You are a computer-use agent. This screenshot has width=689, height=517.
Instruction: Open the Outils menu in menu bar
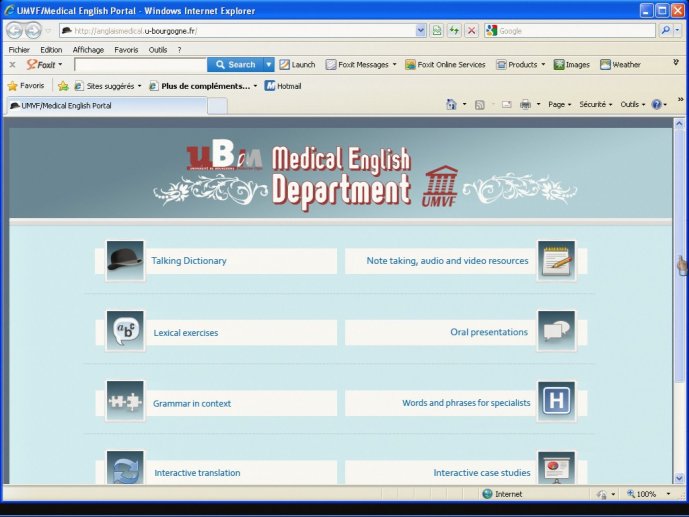tap(158, 50)
